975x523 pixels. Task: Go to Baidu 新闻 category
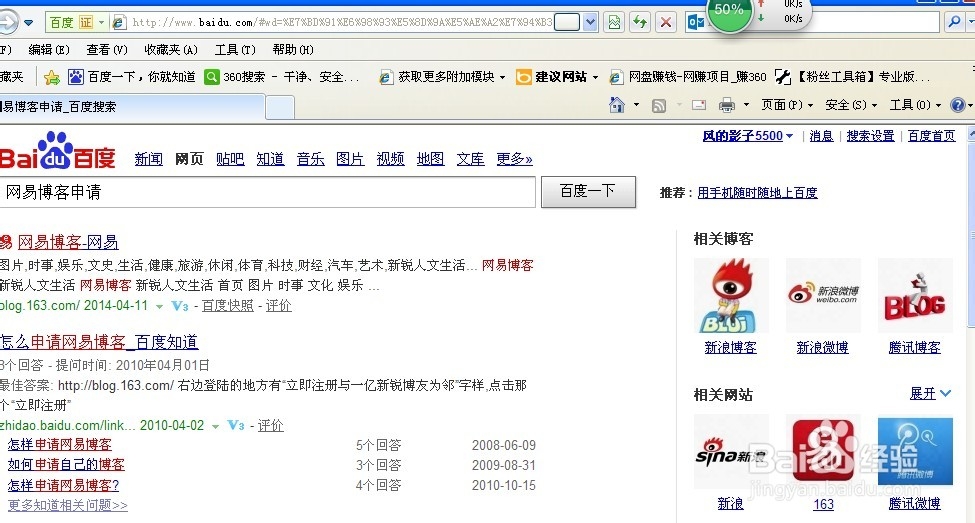click(149, 159)
